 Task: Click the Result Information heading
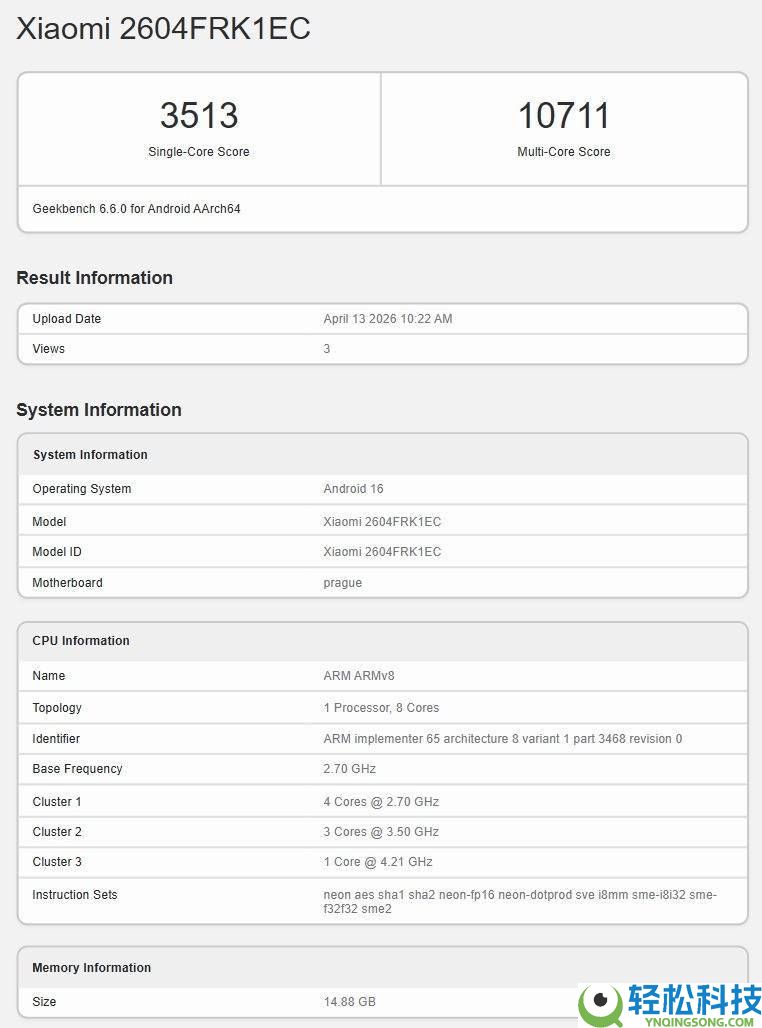click(94, 278)
